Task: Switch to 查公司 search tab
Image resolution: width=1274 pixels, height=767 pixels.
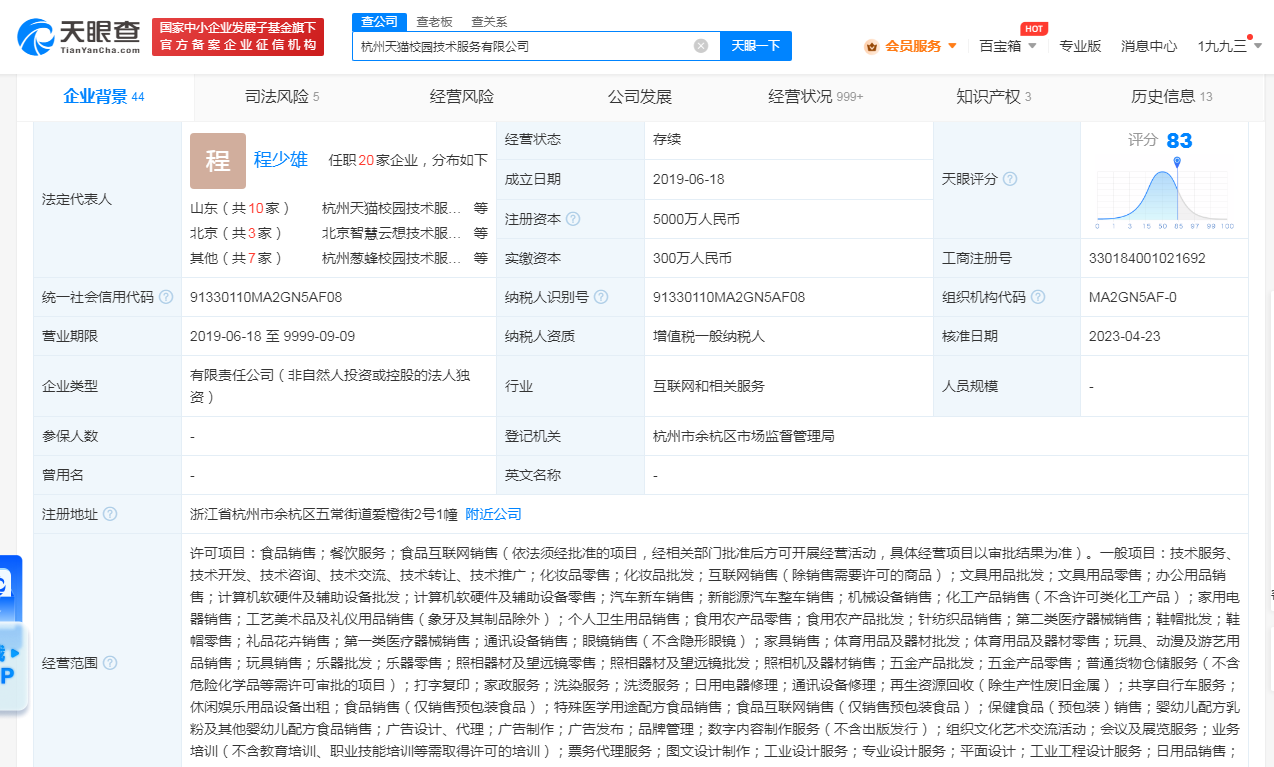Action: [380, 21]
